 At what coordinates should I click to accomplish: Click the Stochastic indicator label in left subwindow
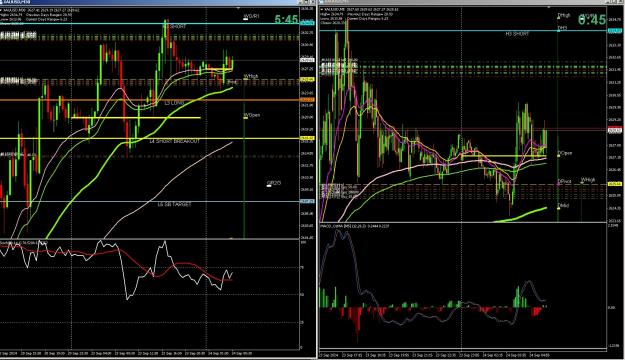click(x=24, y=242)
